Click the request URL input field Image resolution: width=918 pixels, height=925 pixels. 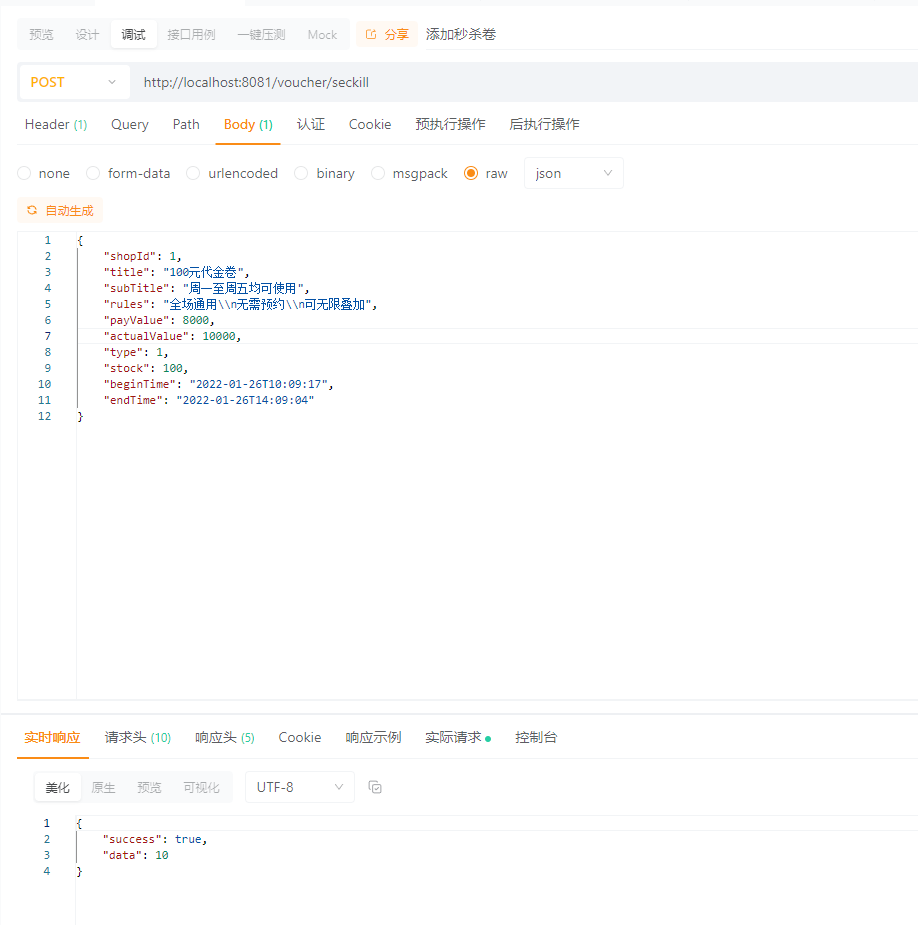(x=524, y=82)
